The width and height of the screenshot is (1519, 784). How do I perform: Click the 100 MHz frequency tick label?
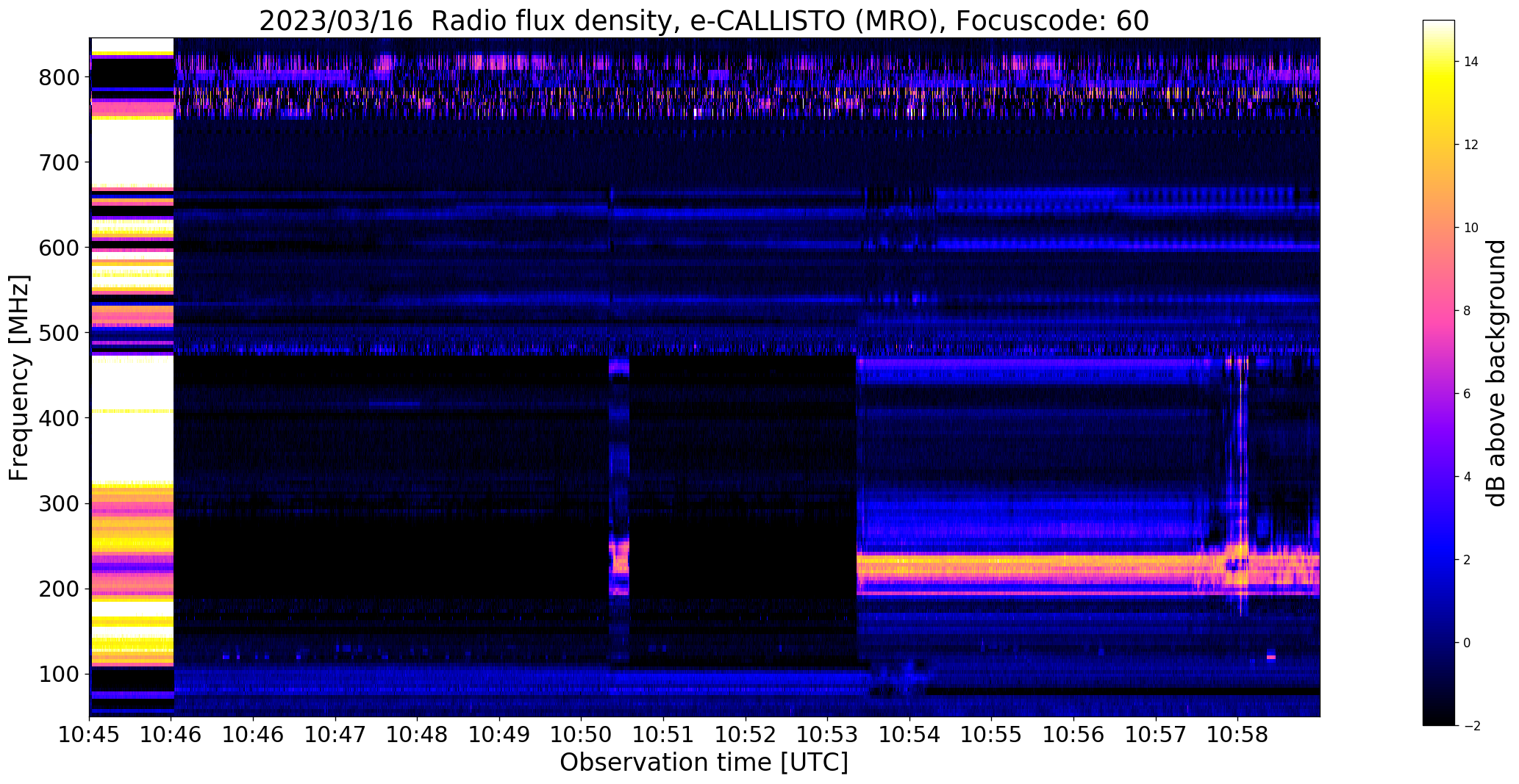(60, 674)
